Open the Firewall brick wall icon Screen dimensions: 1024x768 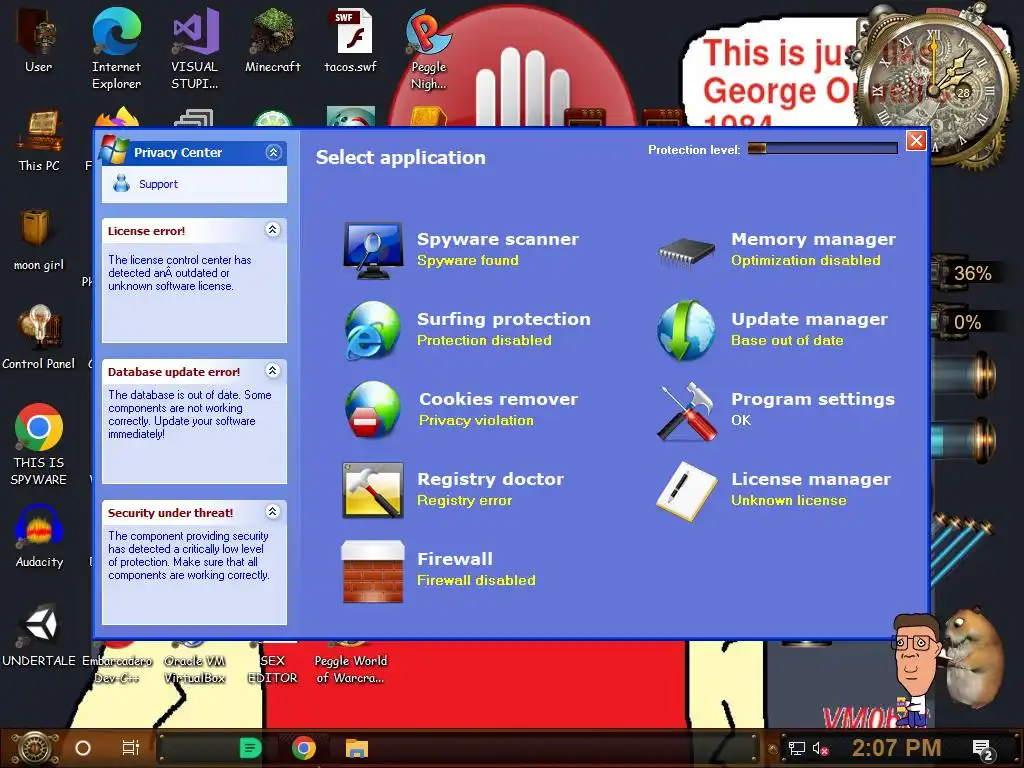coord(372,571)
